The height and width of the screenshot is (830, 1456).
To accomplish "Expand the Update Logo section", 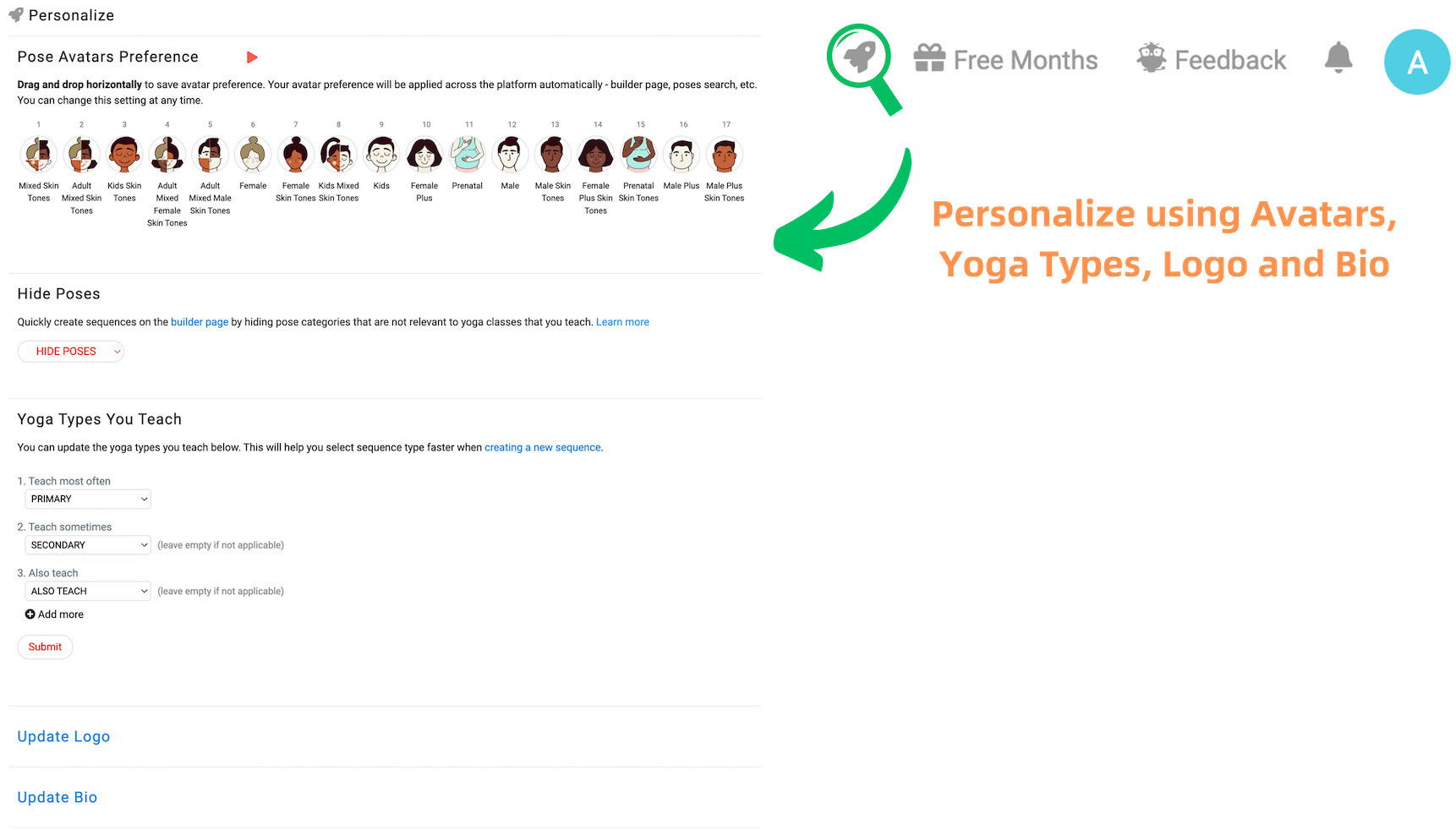I will [64, 737].
